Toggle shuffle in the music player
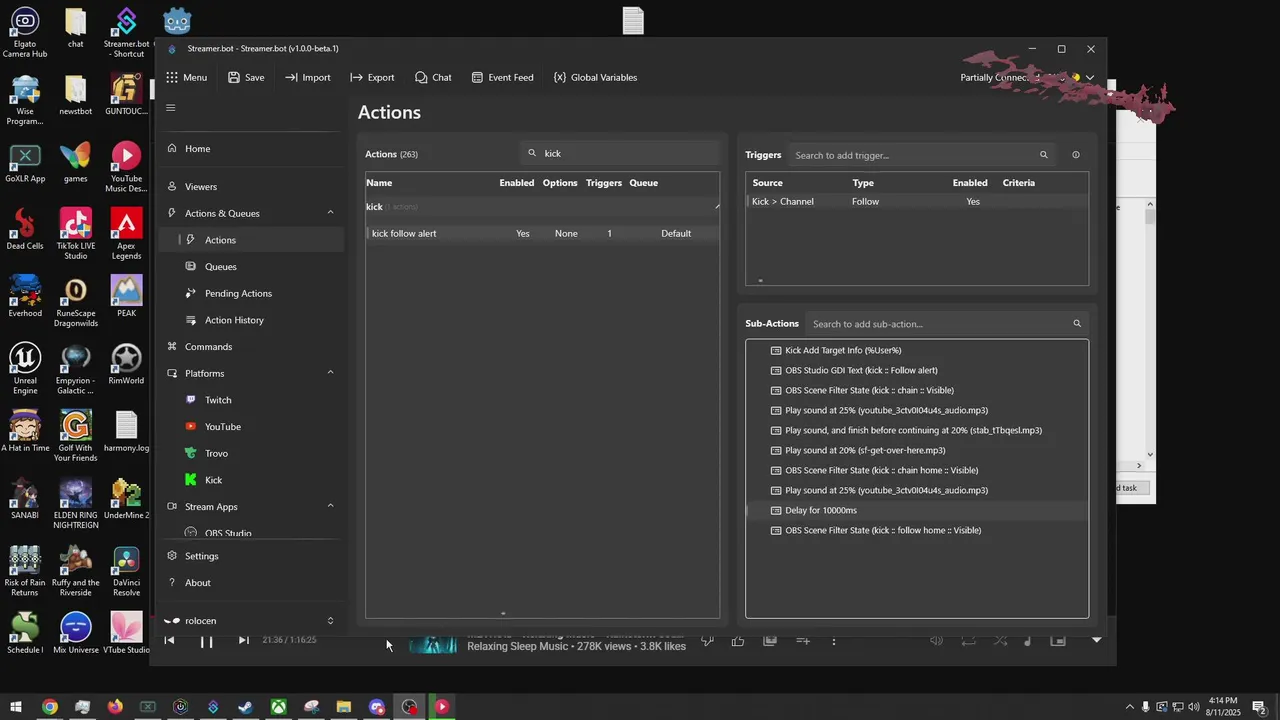This screenshot has width=1280, height=720. [1001, 641]
